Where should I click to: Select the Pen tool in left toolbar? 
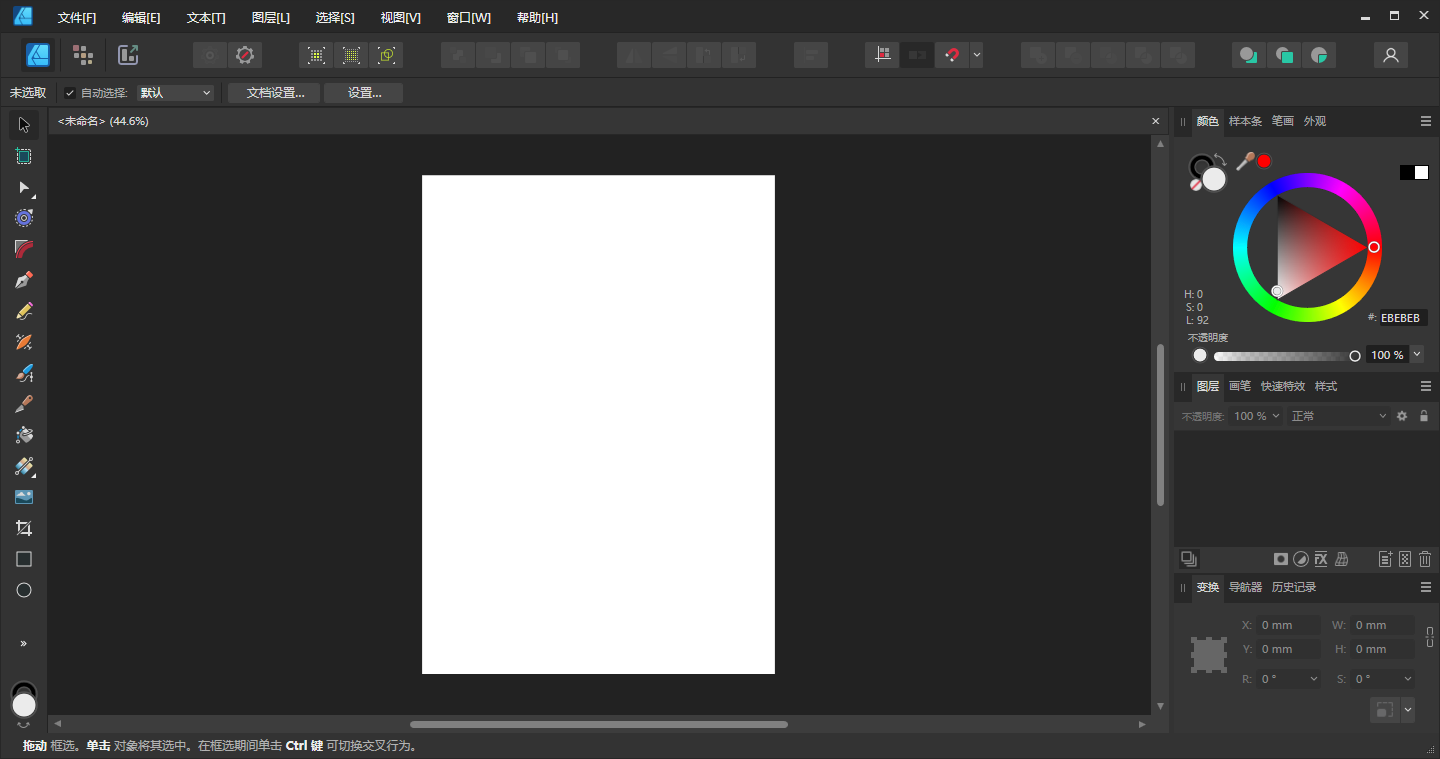click(x=24, y=280)
